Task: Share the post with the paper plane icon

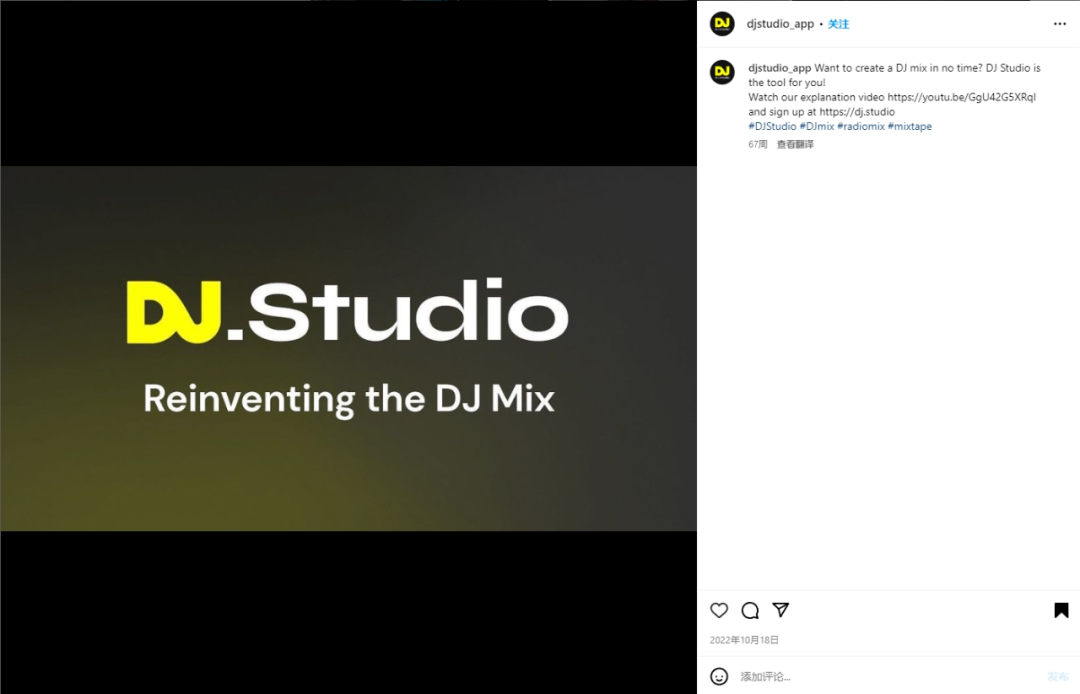Action: [780, 610]
